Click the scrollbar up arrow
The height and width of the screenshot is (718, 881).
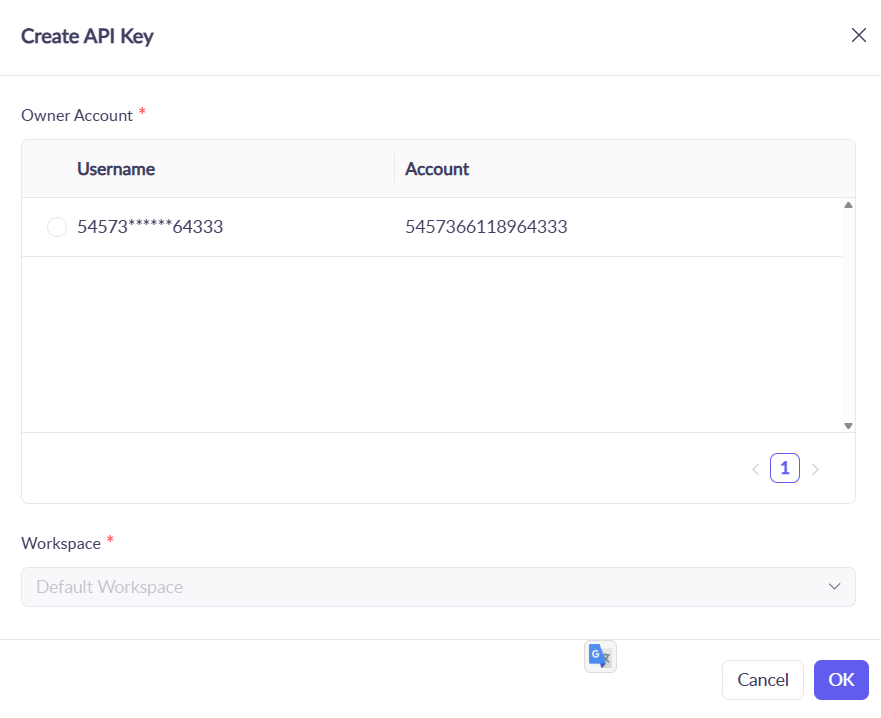tap(847, 204)
